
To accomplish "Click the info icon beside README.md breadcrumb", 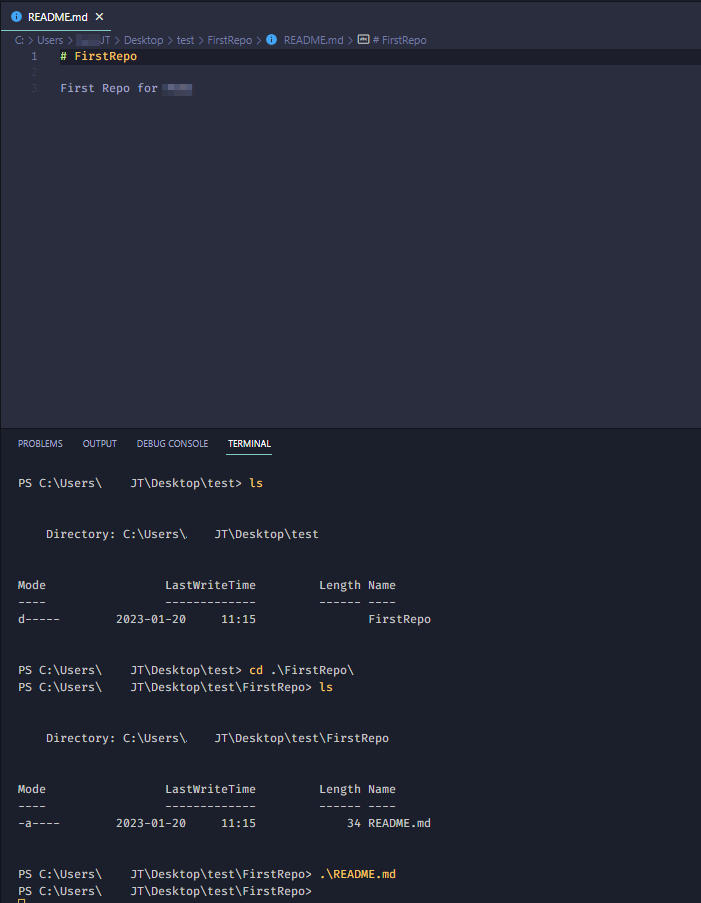I will 271,40.
